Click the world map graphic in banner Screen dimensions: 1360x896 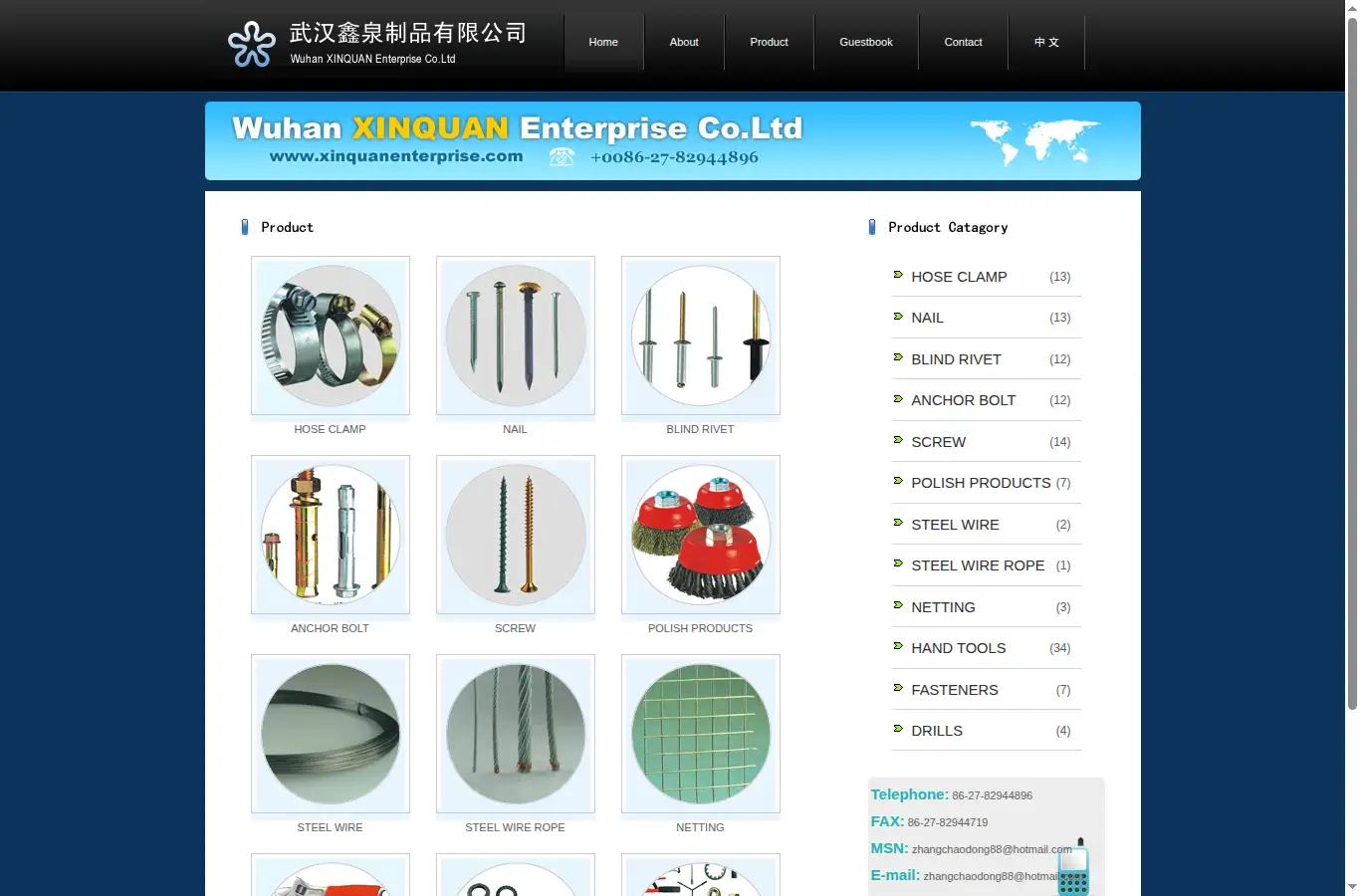1034,141
